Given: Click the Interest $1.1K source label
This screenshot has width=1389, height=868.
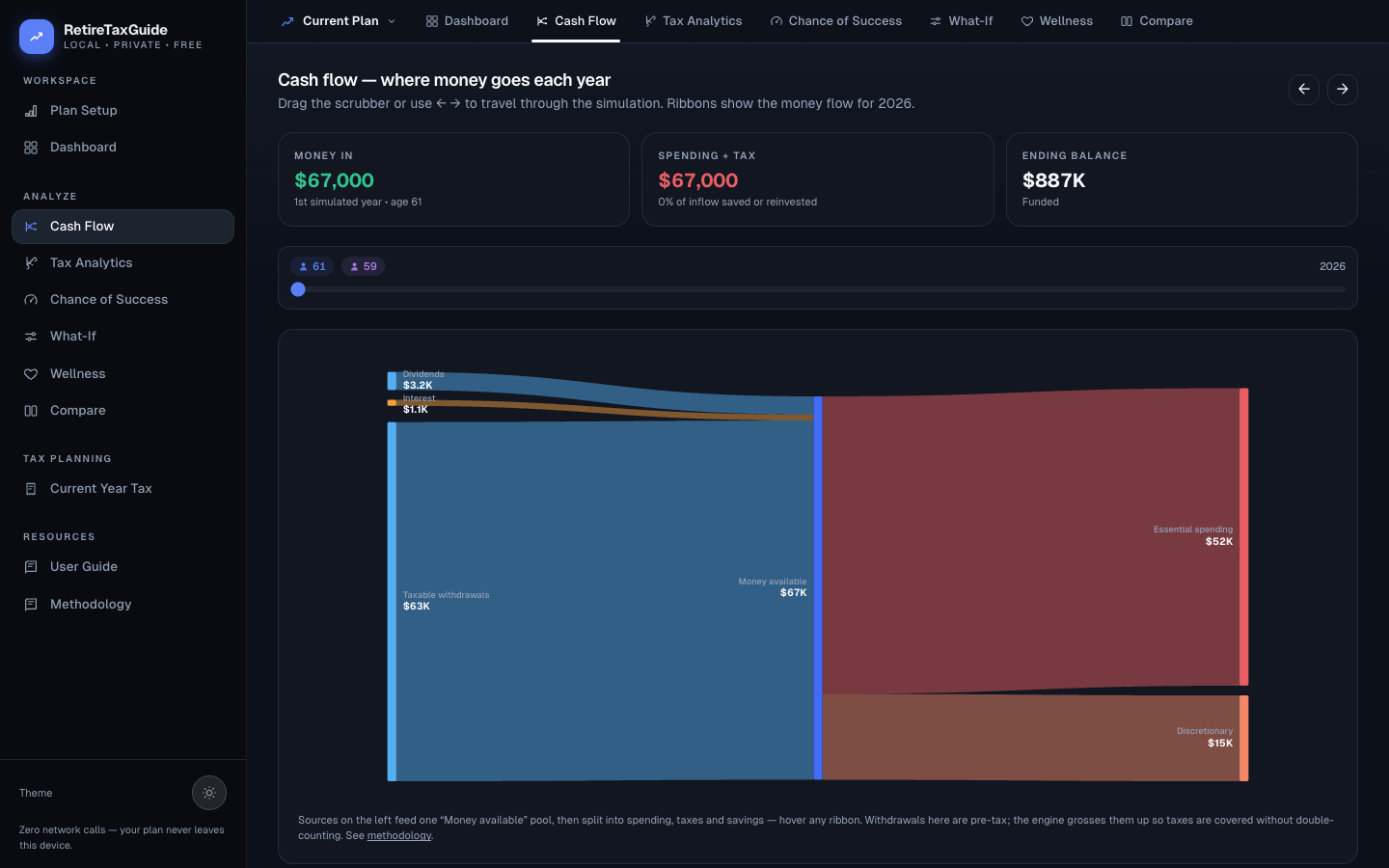Looking at the screenshot, I should click(419, 404).
